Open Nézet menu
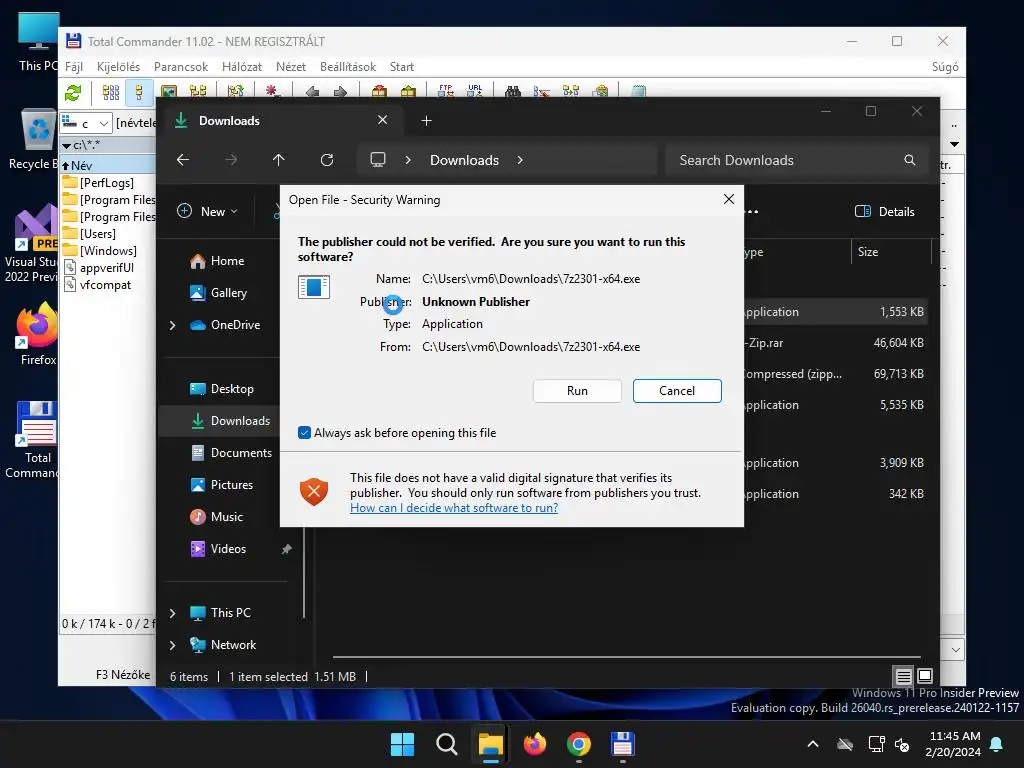This screenshot has width=1024, height=768. coord(291,67)
